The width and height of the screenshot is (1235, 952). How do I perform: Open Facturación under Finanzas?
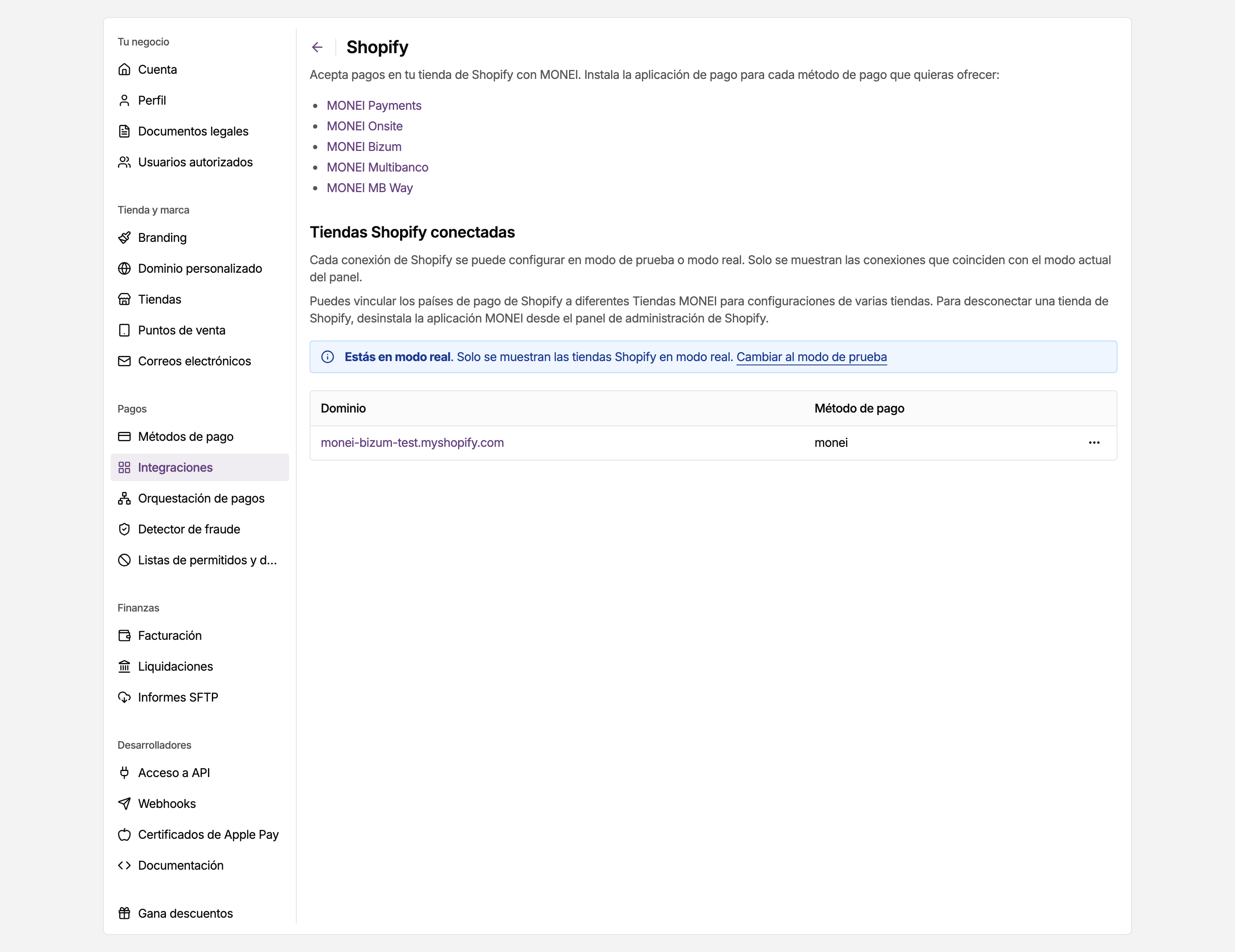[199, 636]
